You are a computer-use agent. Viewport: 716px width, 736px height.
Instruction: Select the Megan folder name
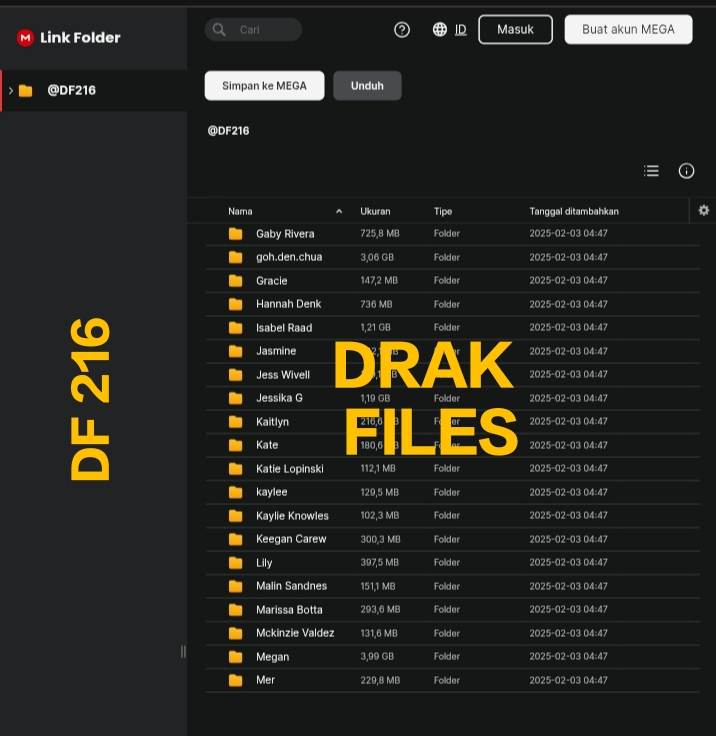pos(272,657)
